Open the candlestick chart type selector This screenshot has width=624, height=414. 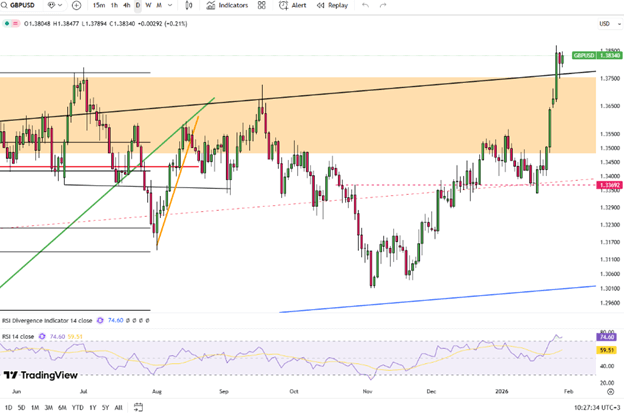coord(185,6)
